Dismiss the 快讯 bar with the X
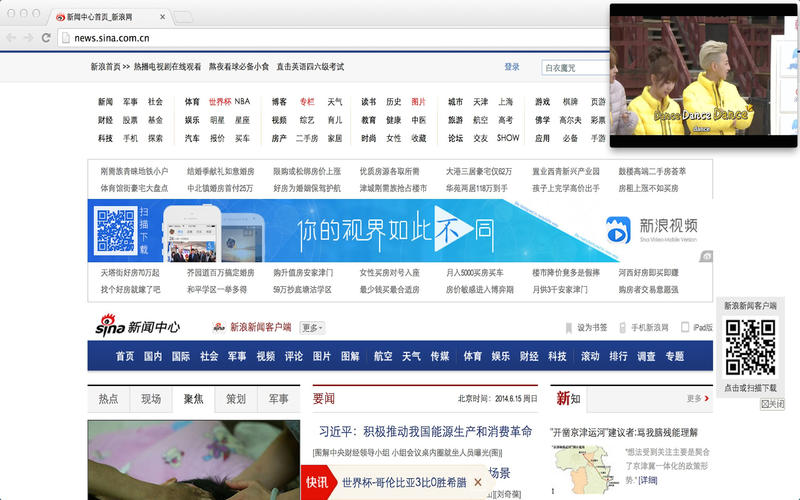 [x=478, y=482]
